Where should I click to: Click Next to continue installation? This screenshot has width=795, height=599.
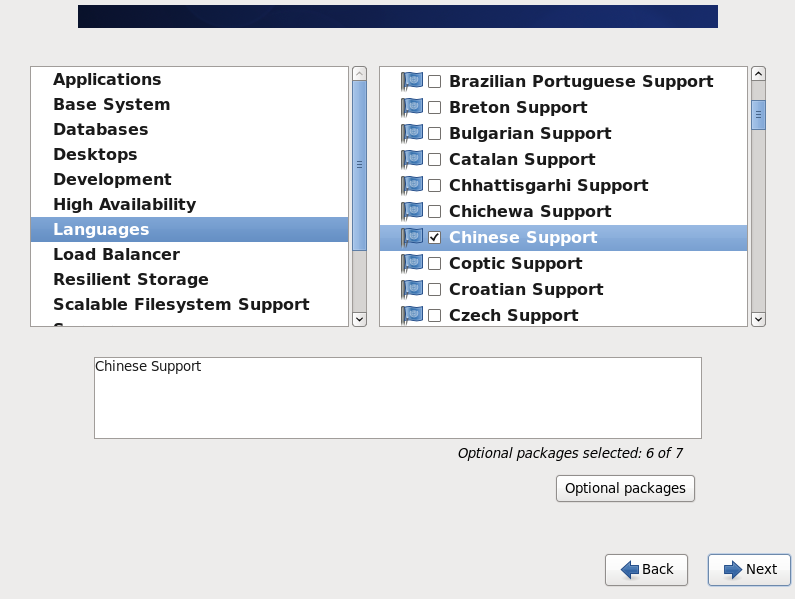pyautogui.click(x=749, y=570)
